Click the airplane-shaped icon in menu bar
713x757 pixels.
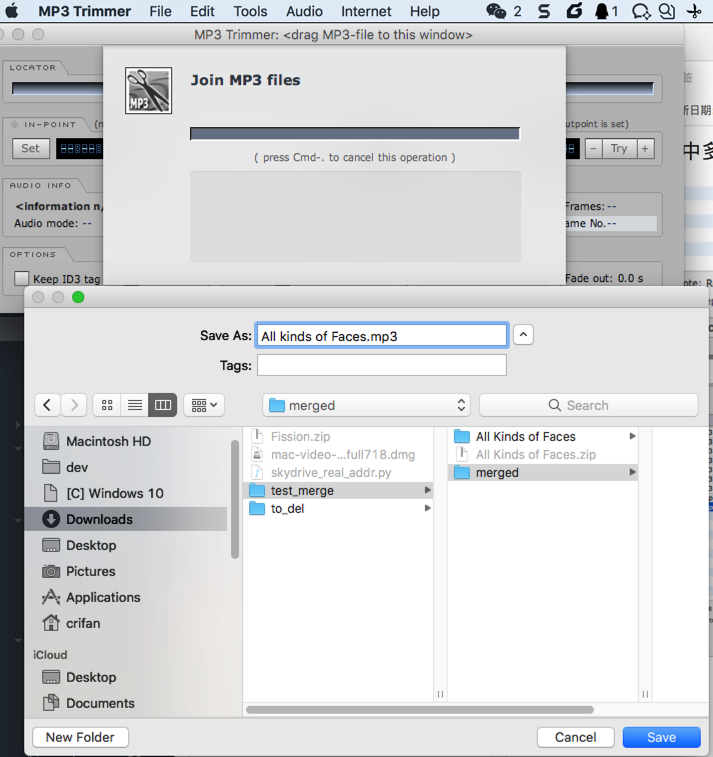694,11
